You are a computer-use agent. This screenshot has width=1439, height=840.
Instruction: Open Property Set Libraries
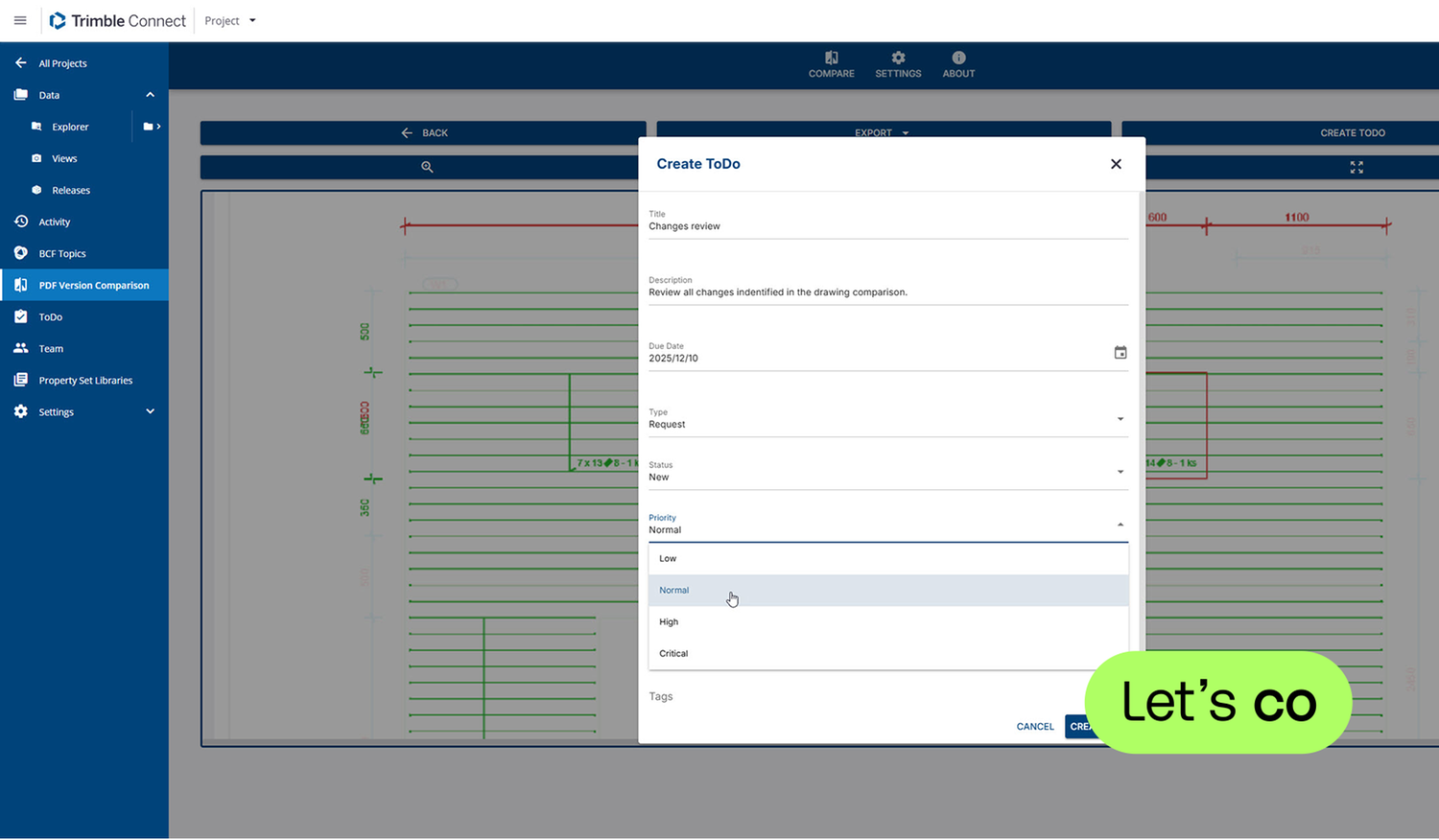(85, 380)
